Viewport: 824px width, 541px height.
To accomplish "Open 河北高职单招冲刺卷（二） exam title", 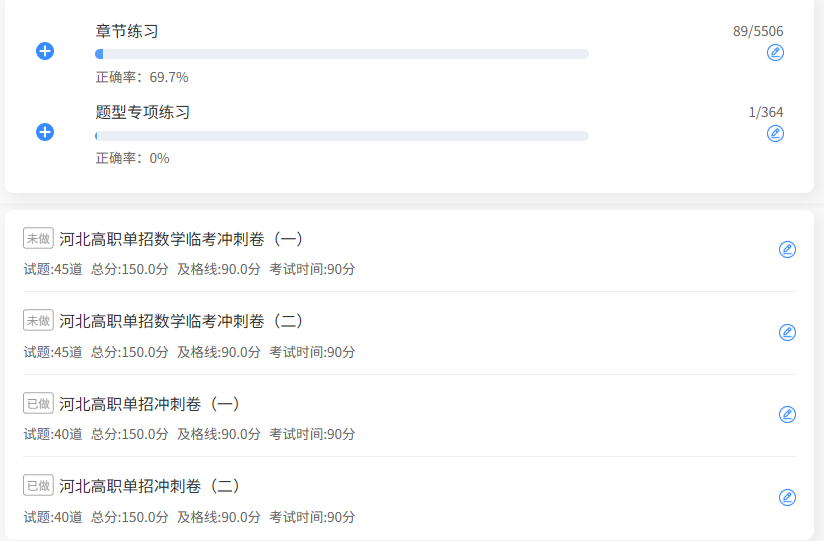I will coord(149,486).
